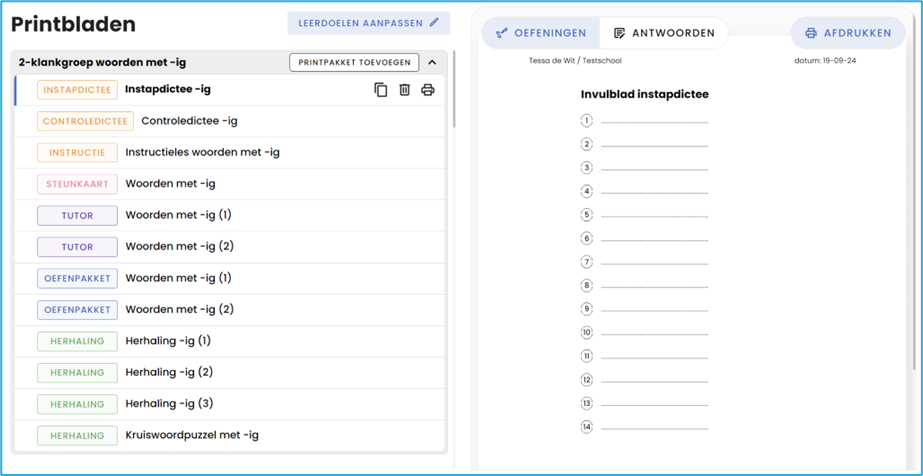
Task: Switch to the Oefeningen tab
Action: pos(542,33)
